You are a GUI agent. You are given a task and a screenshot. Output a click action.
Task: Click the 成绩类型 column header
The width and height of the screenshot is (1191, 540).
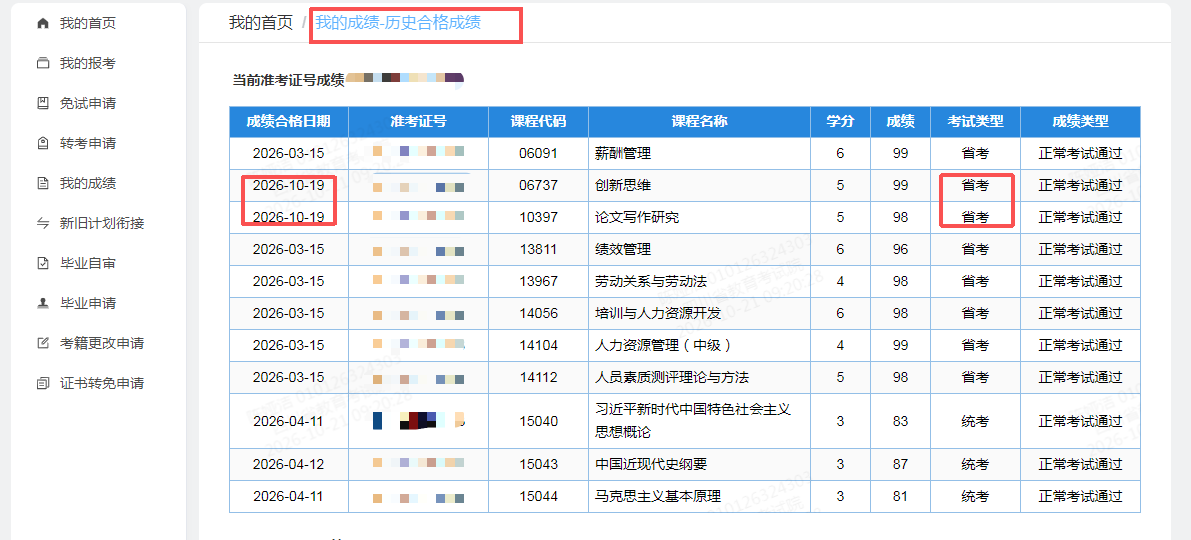(x=1080, y=122)
